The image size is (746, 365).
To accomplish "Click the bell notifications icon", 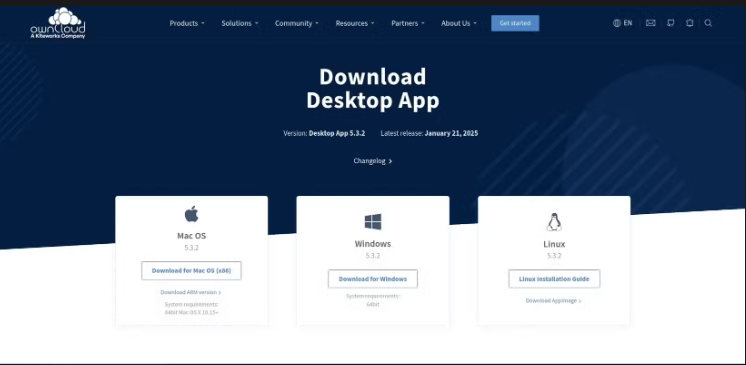I will point(689,23).
